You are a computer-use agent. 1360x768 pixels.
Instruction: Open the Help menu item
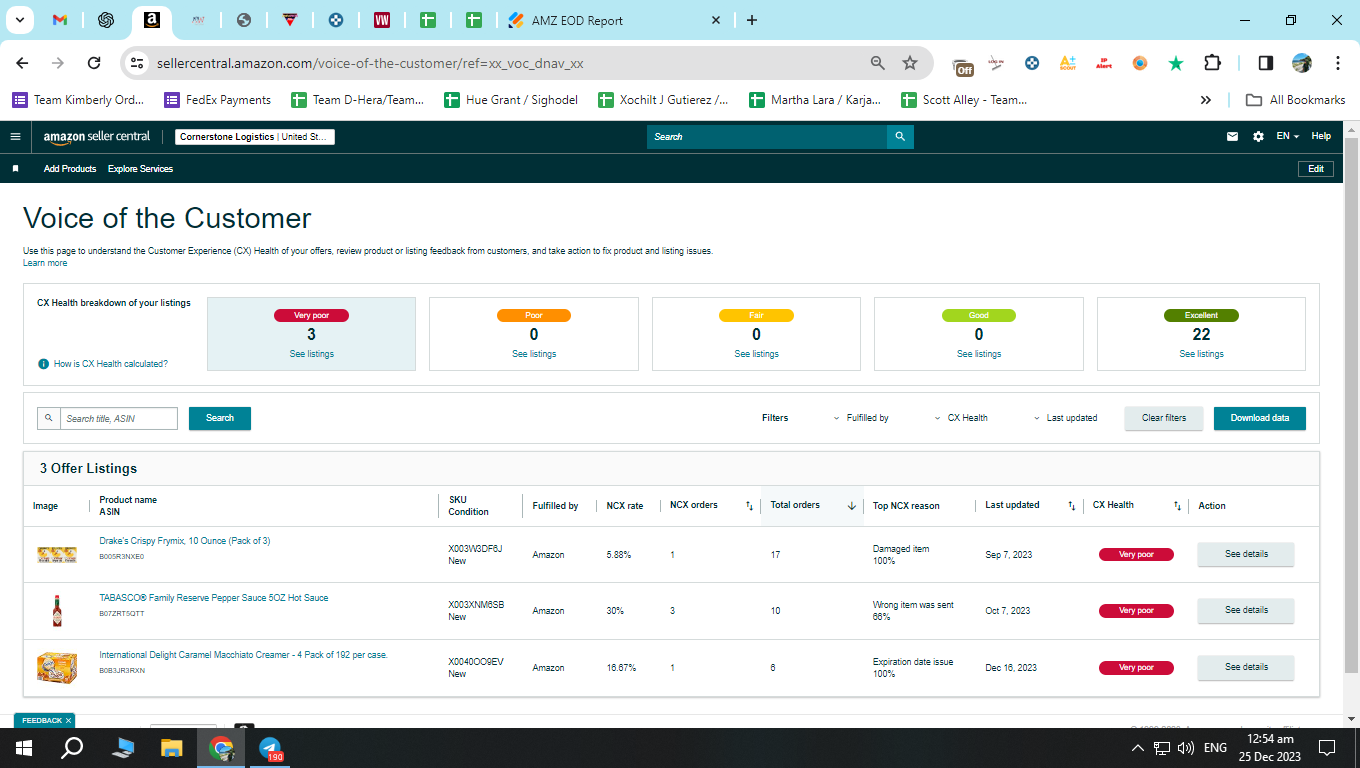tap(1321, 137)
